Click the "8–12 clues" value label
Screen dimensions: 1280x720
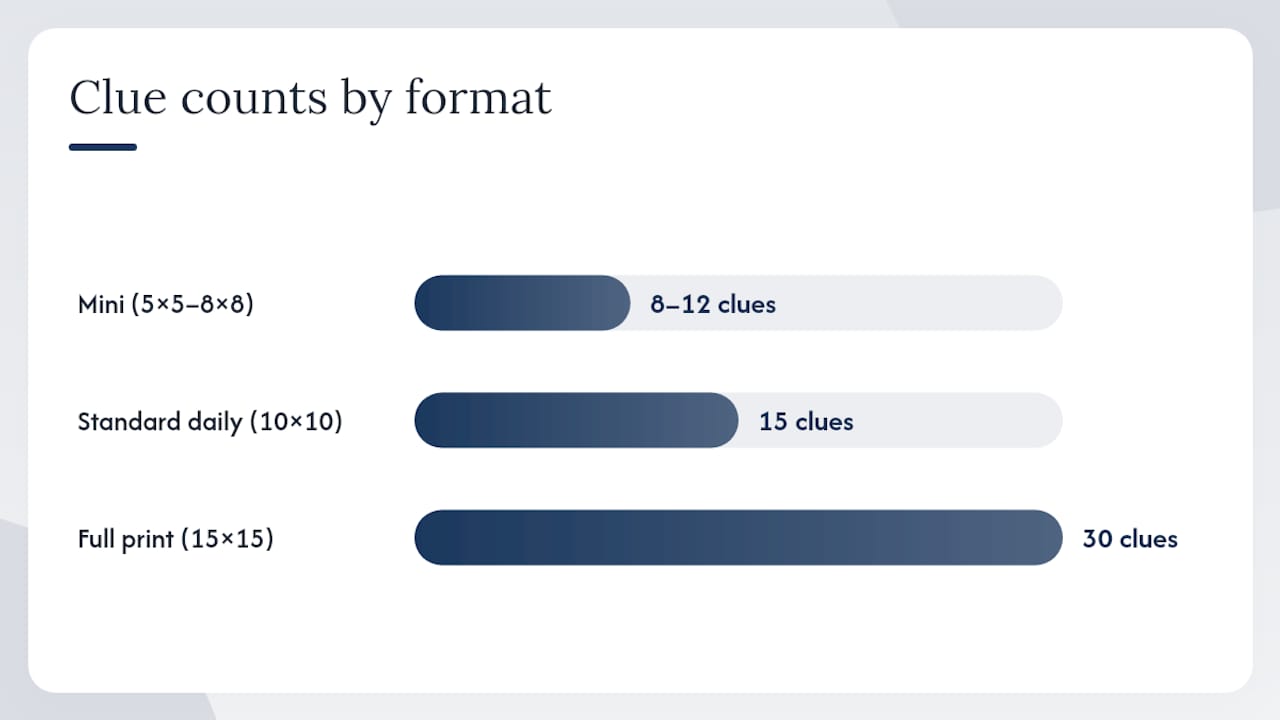coord(713,304)
